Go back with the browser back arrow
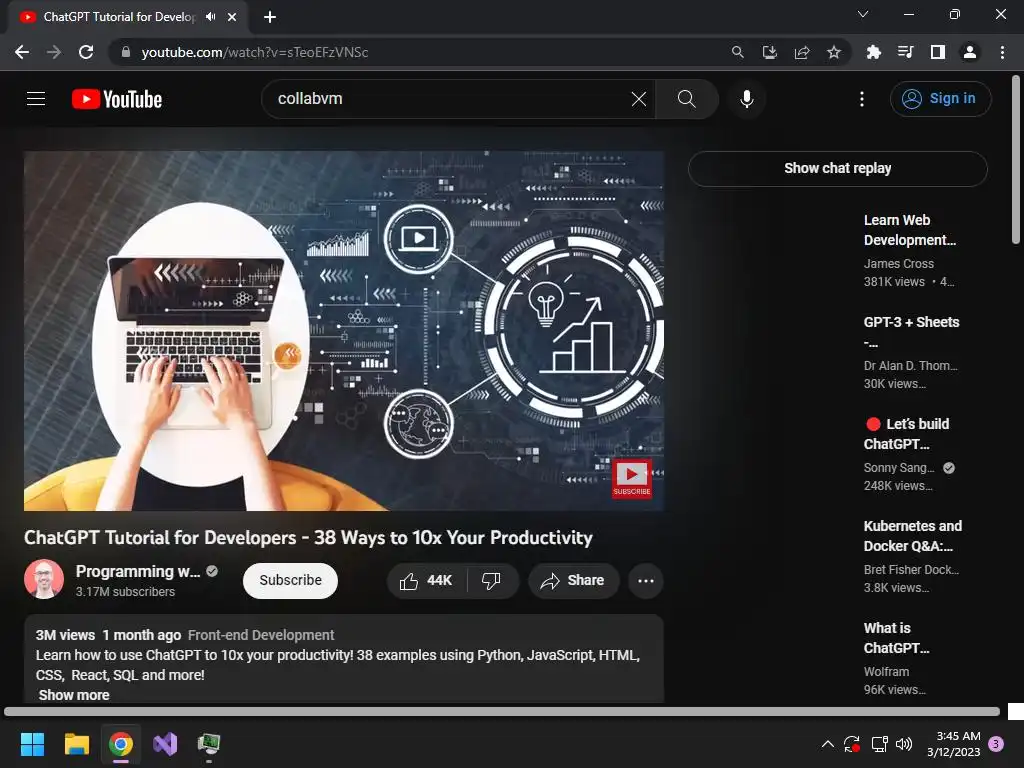The width and height of the screenshot is (1024, 768). coord(22,52)
